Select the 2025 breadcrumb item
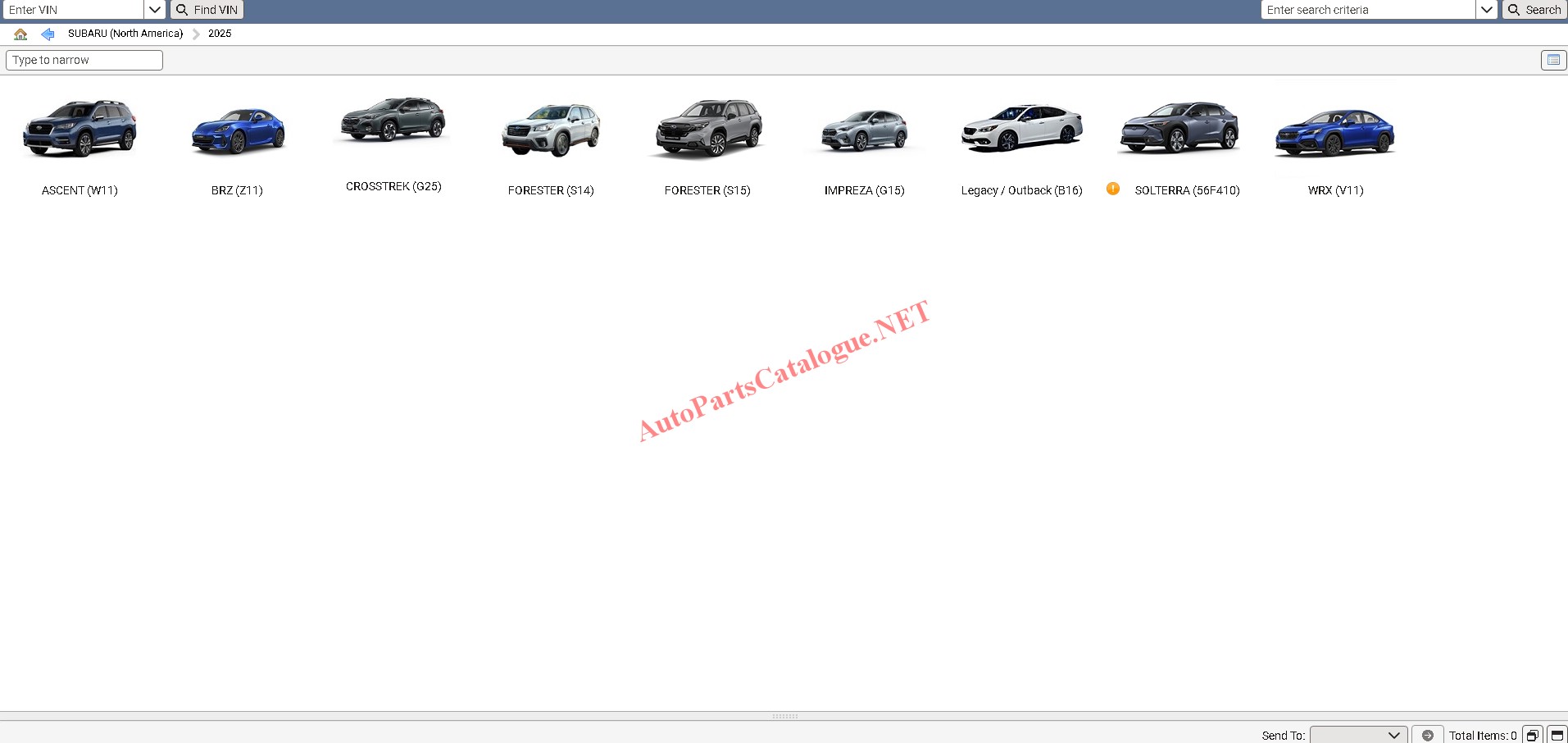The image size is (1568, 743). 220,34
